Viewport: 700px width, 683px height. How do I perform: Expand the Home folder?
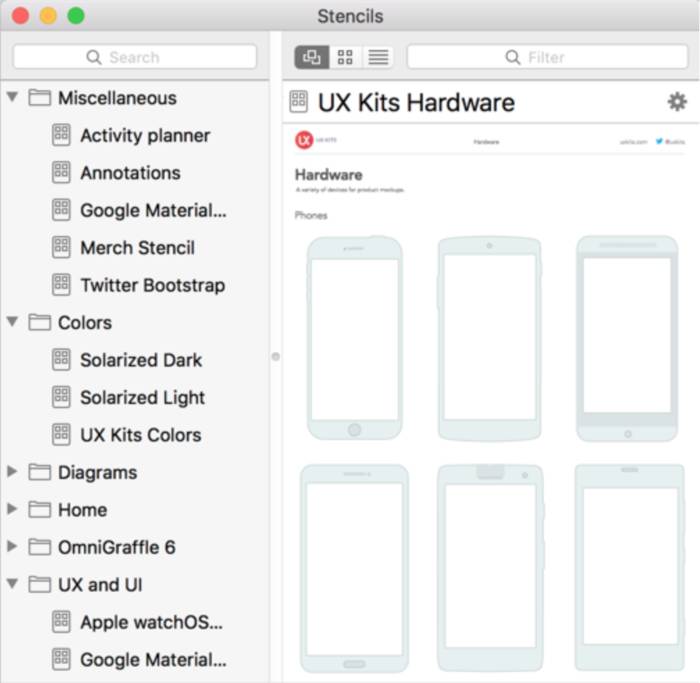coord(12,509)
